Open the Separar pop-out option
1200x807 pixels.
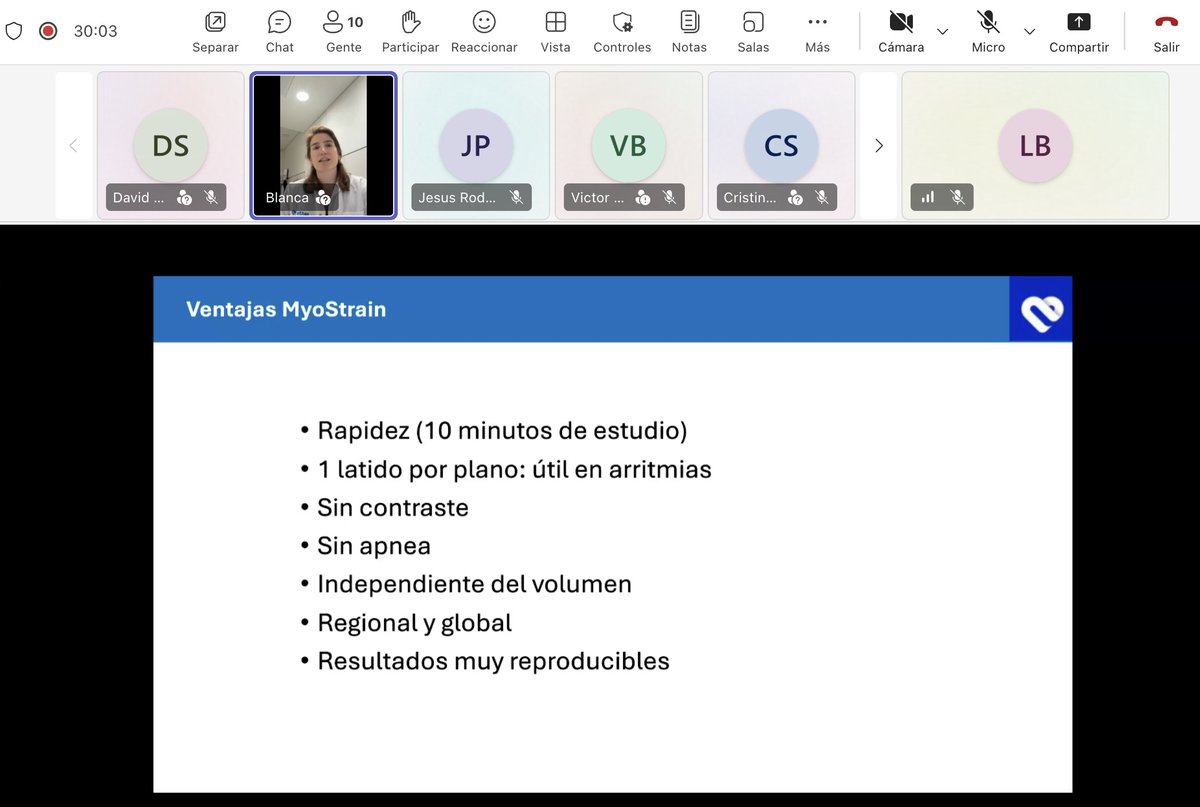[x=215, y=32]
